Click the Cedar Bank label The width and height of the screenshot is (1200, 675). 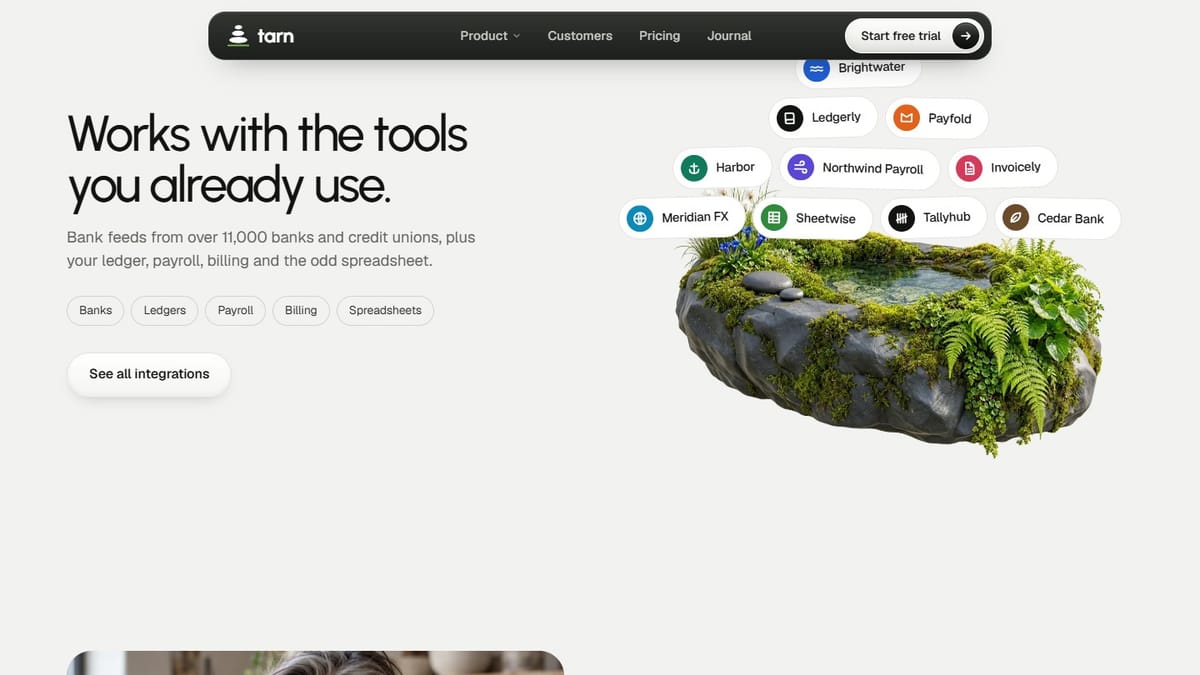(1071, 218)
